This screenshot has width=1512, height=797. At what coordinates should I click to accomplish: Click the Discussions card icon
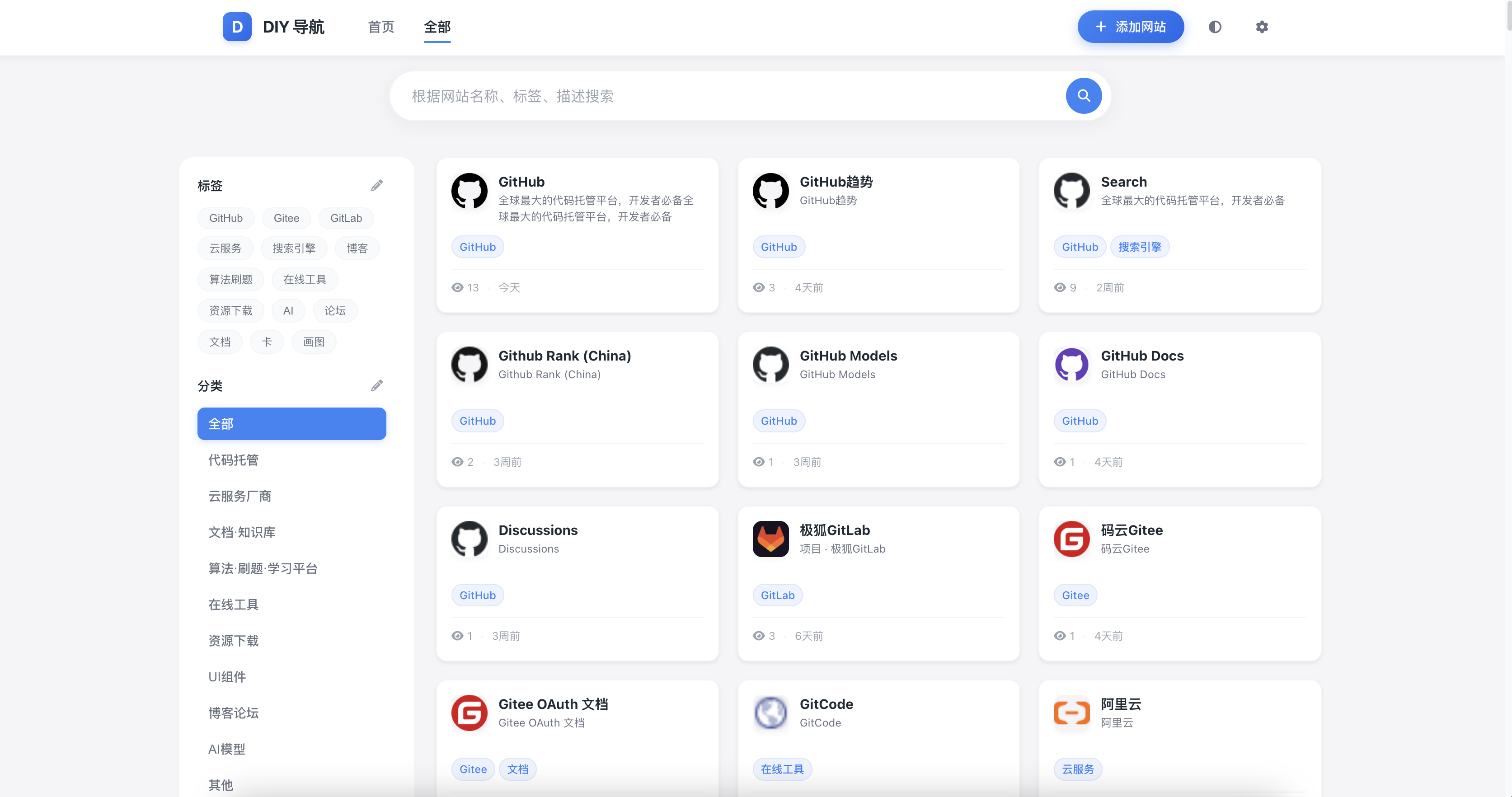click(x=469, y=539)
